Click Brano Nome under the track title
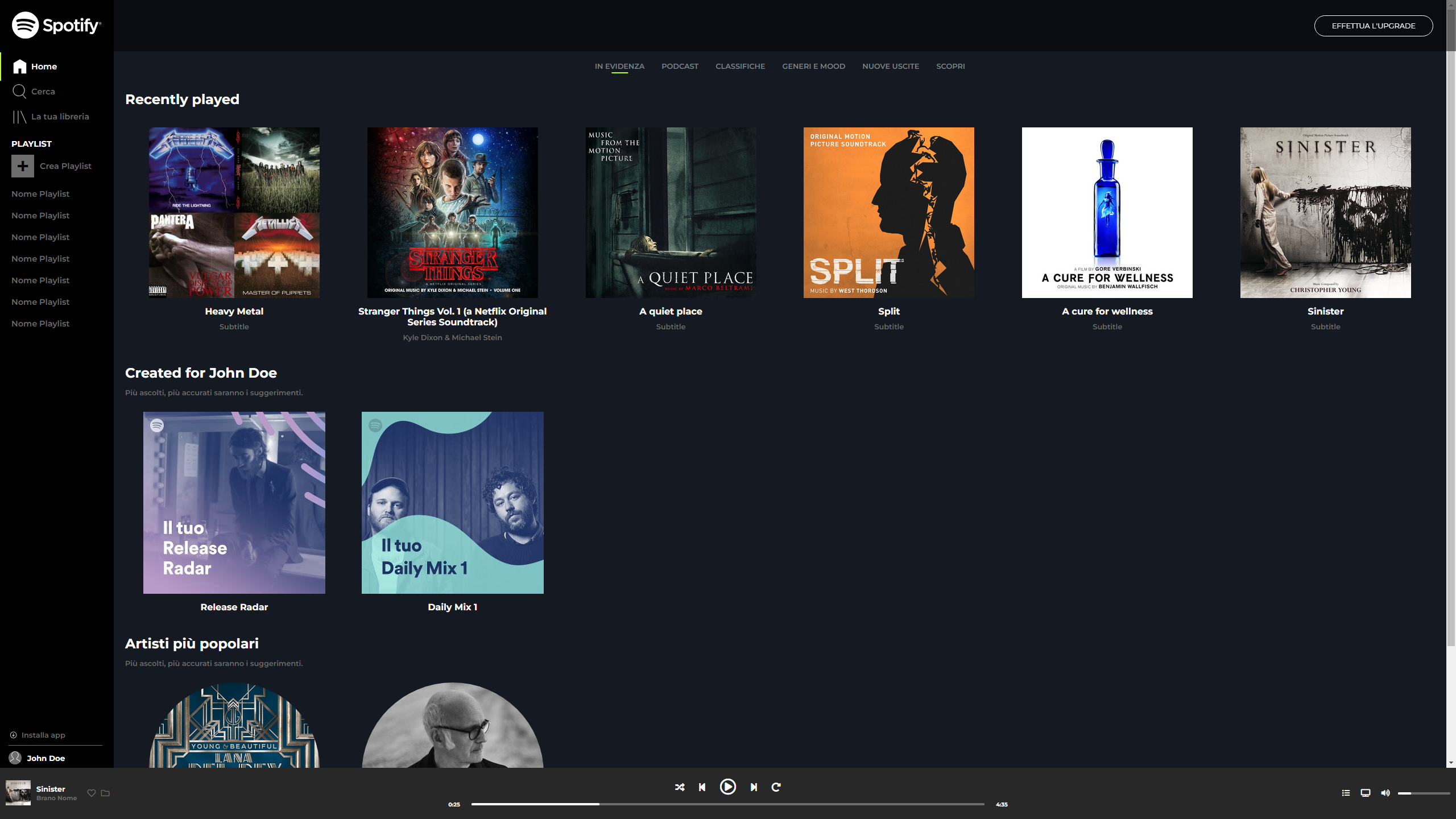 point(56,798)
